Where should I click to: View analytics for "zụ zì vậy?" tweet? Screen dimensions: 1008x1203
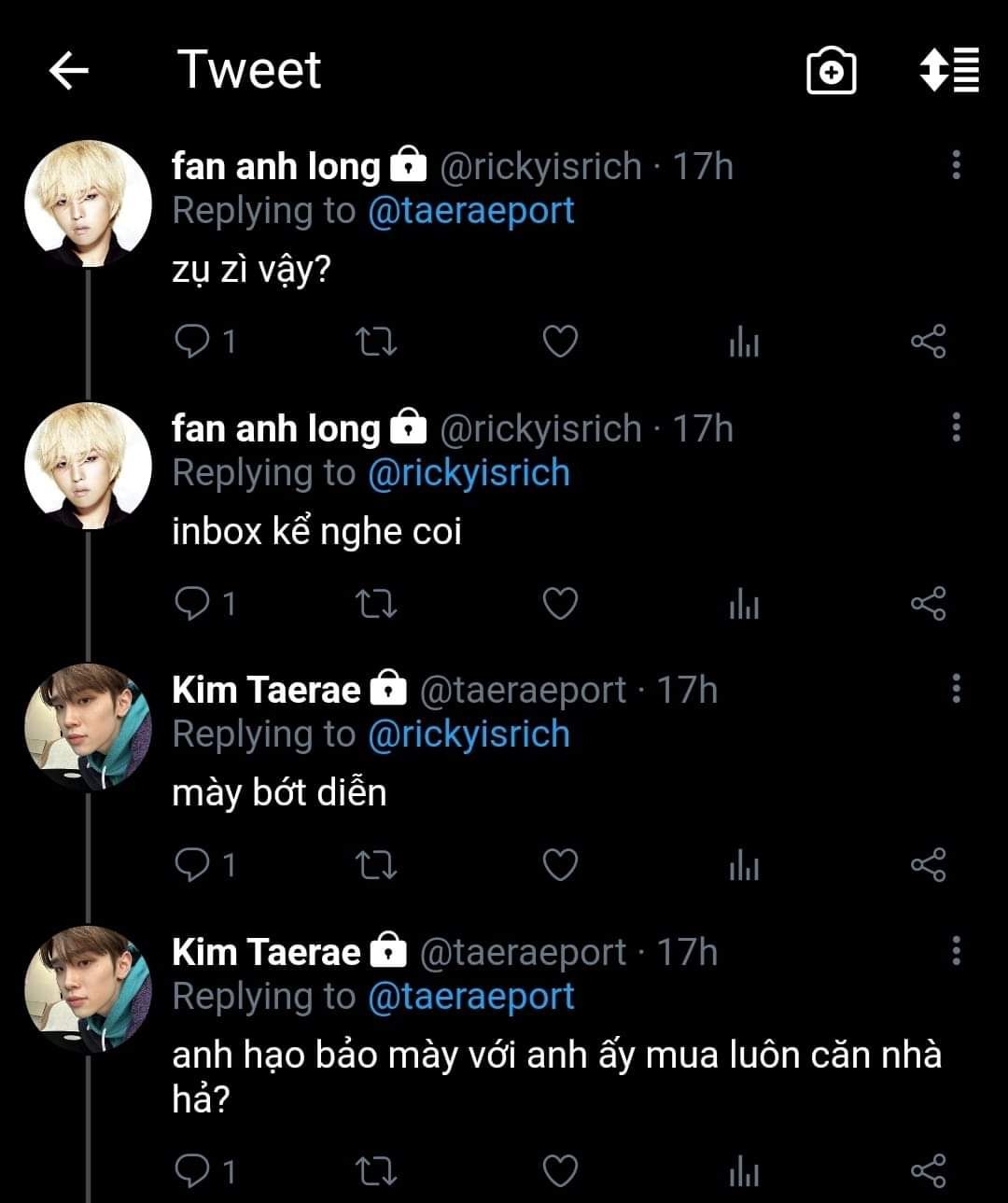coord(744,343)
